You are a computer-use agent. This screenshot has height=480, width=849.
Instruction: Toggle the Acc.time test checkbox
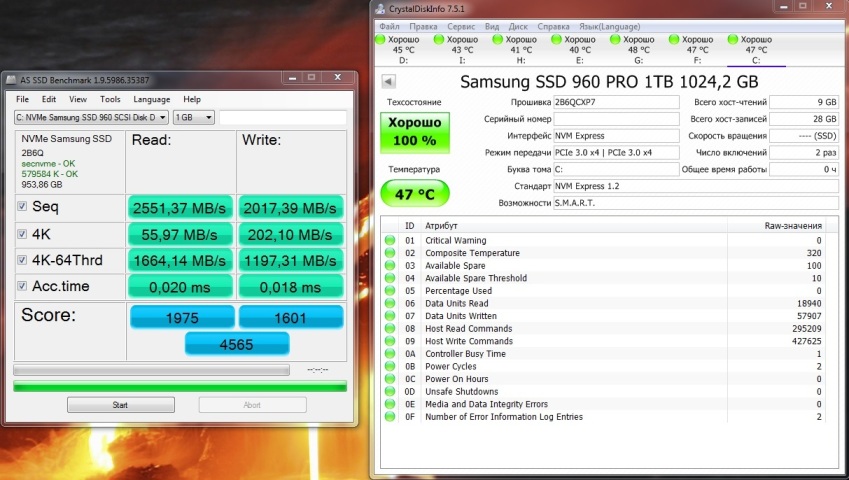point(22,286)
